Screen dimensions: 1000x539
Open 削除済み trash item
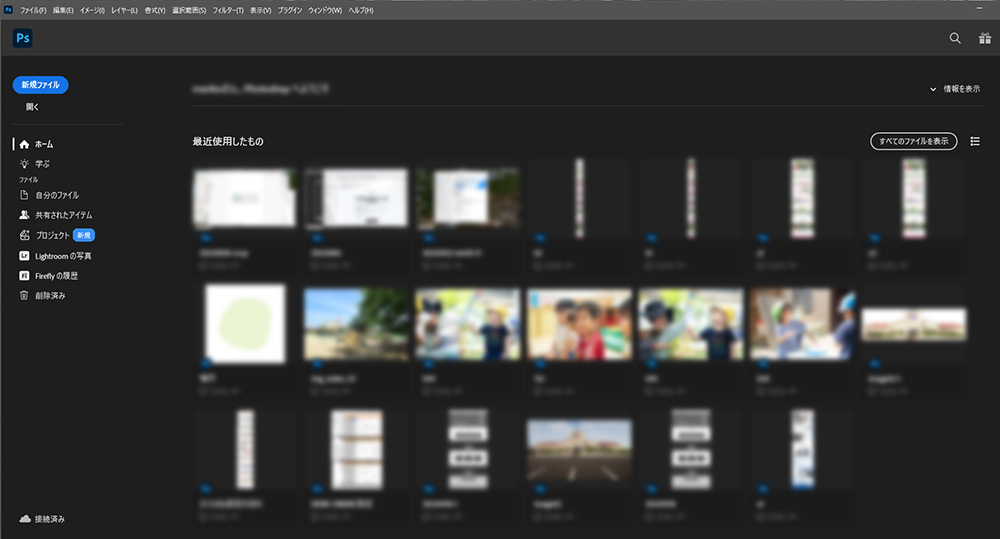(x=49, y=295)
